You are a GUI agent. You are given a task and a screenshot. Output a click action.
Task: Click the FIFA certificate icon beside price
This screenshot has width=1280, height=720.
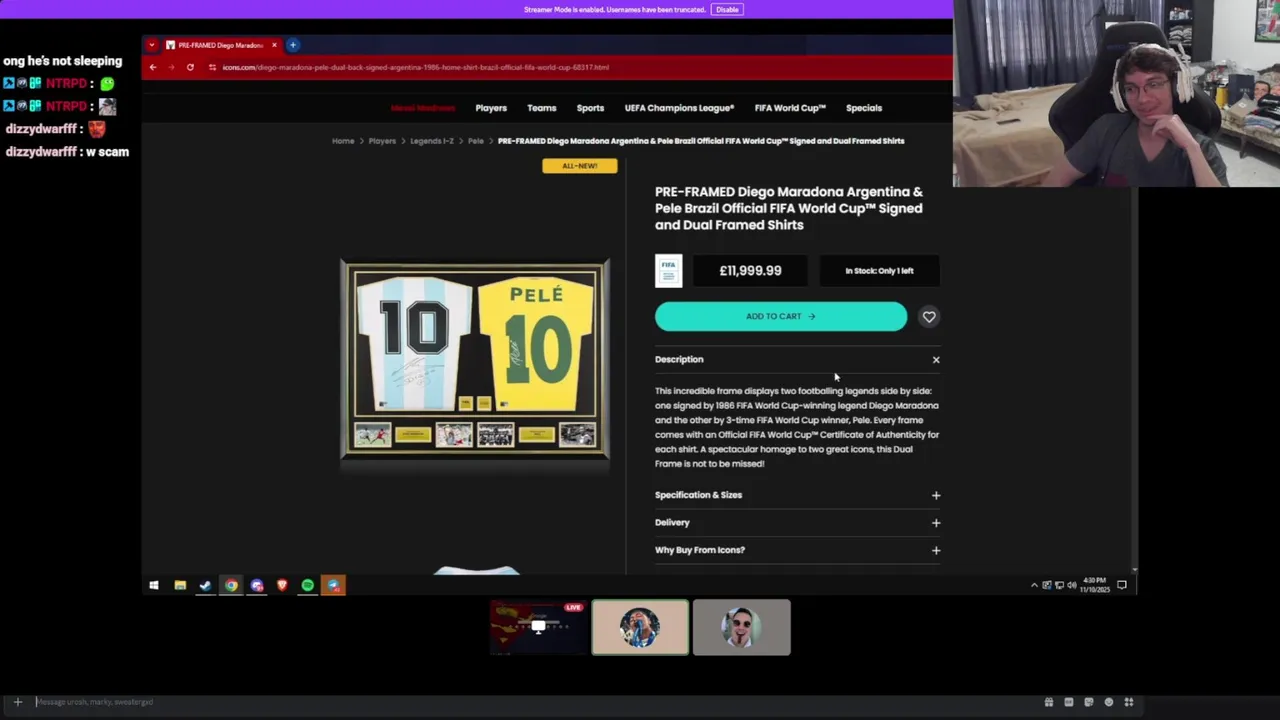pos(669,271)
